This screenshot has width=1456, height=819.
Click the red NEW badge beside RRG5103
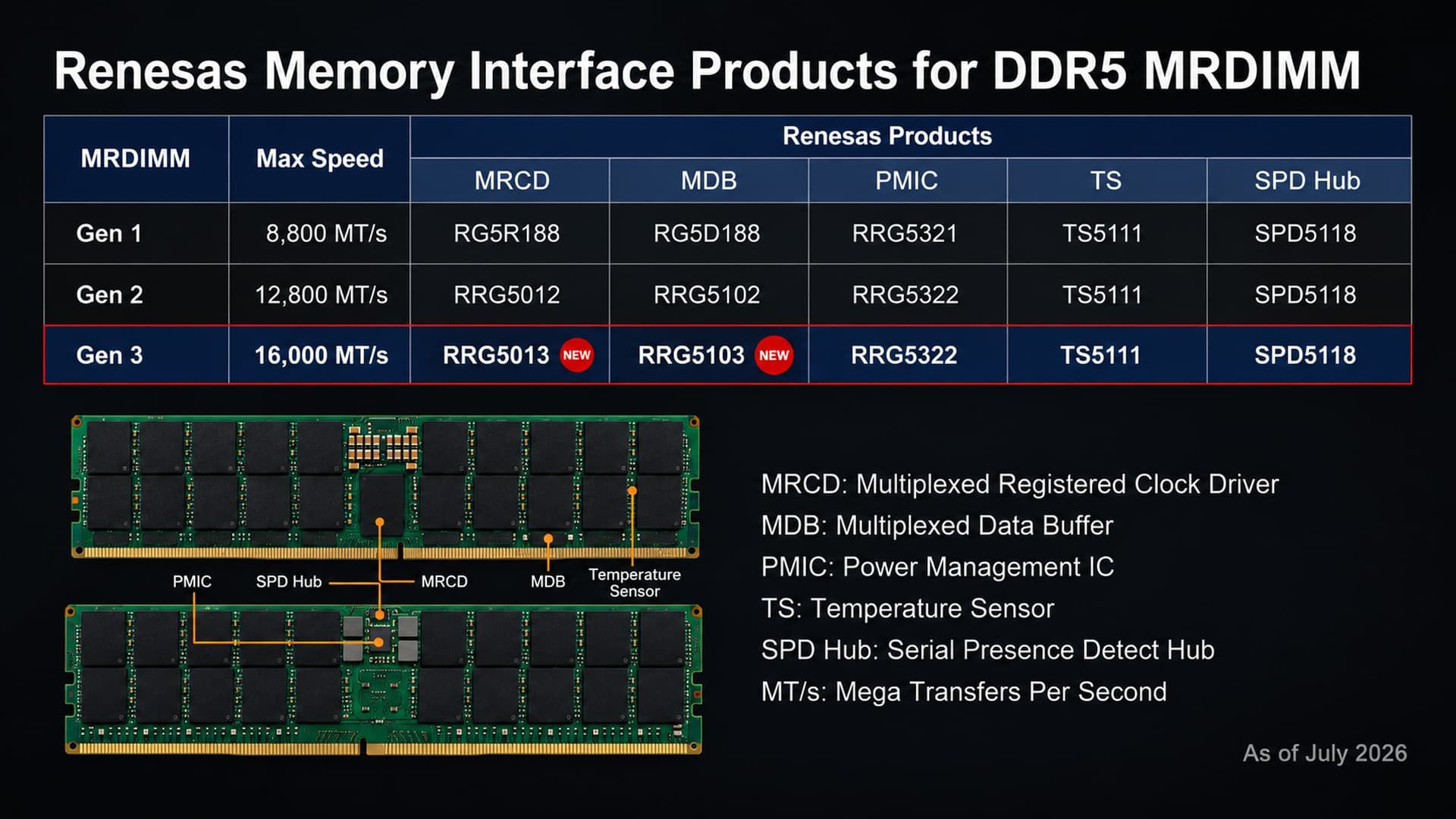(x=773, y=355)
